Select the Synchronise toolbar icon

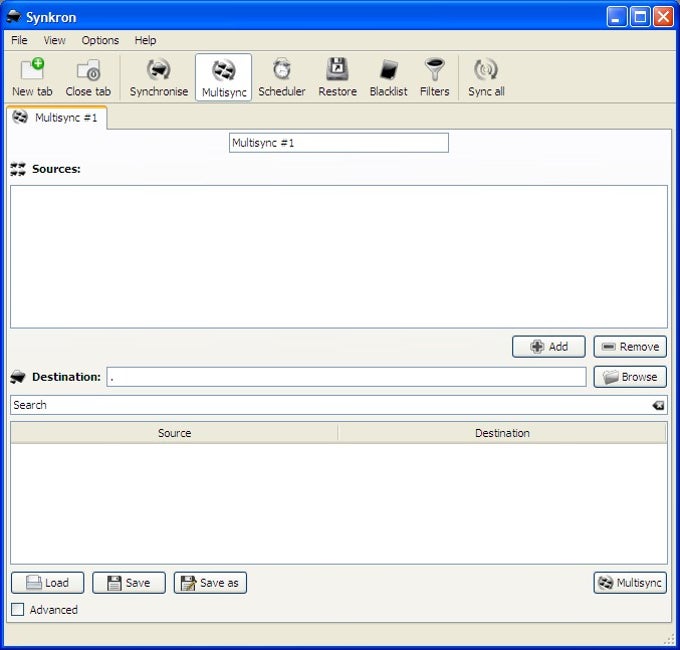159,77
